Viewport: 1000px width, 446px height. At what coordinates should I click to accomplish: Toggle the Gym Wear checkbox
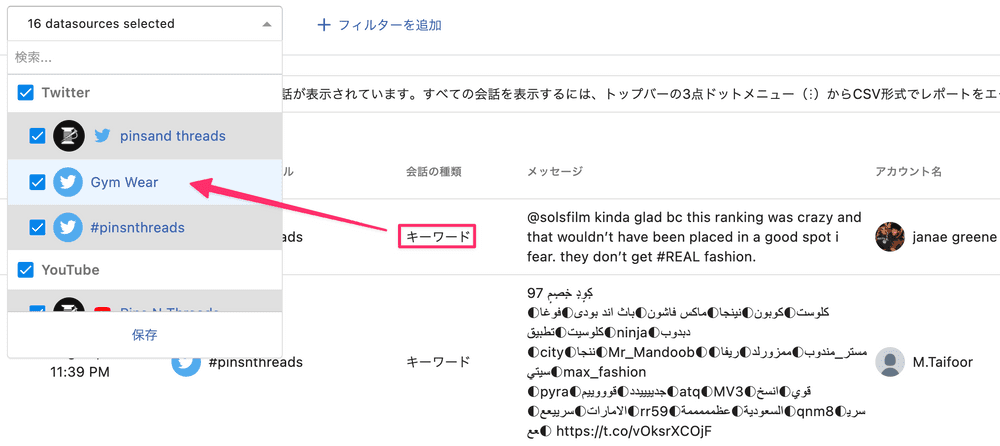(x=37, y=182)
